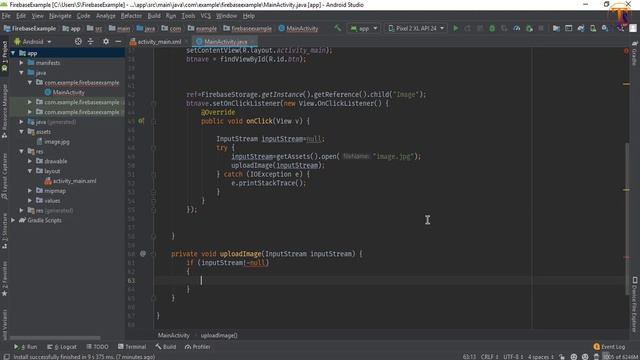Collapse the java folder node
This screenshot has height=360, width=640.
[21, 73]
